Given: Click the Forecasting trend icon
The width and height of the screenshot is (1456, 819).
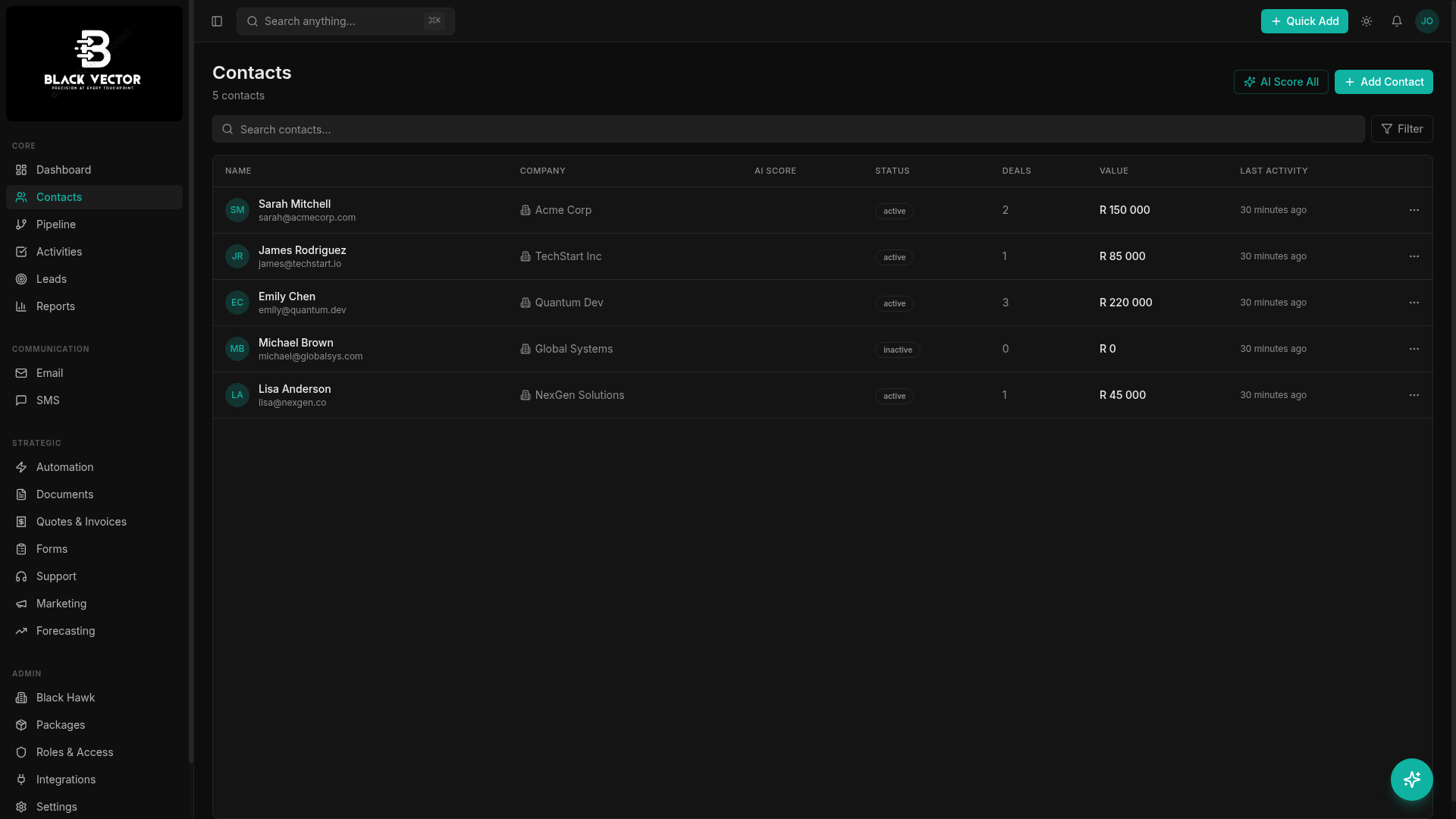Looking at the screenshot, I should coord(21,631).
